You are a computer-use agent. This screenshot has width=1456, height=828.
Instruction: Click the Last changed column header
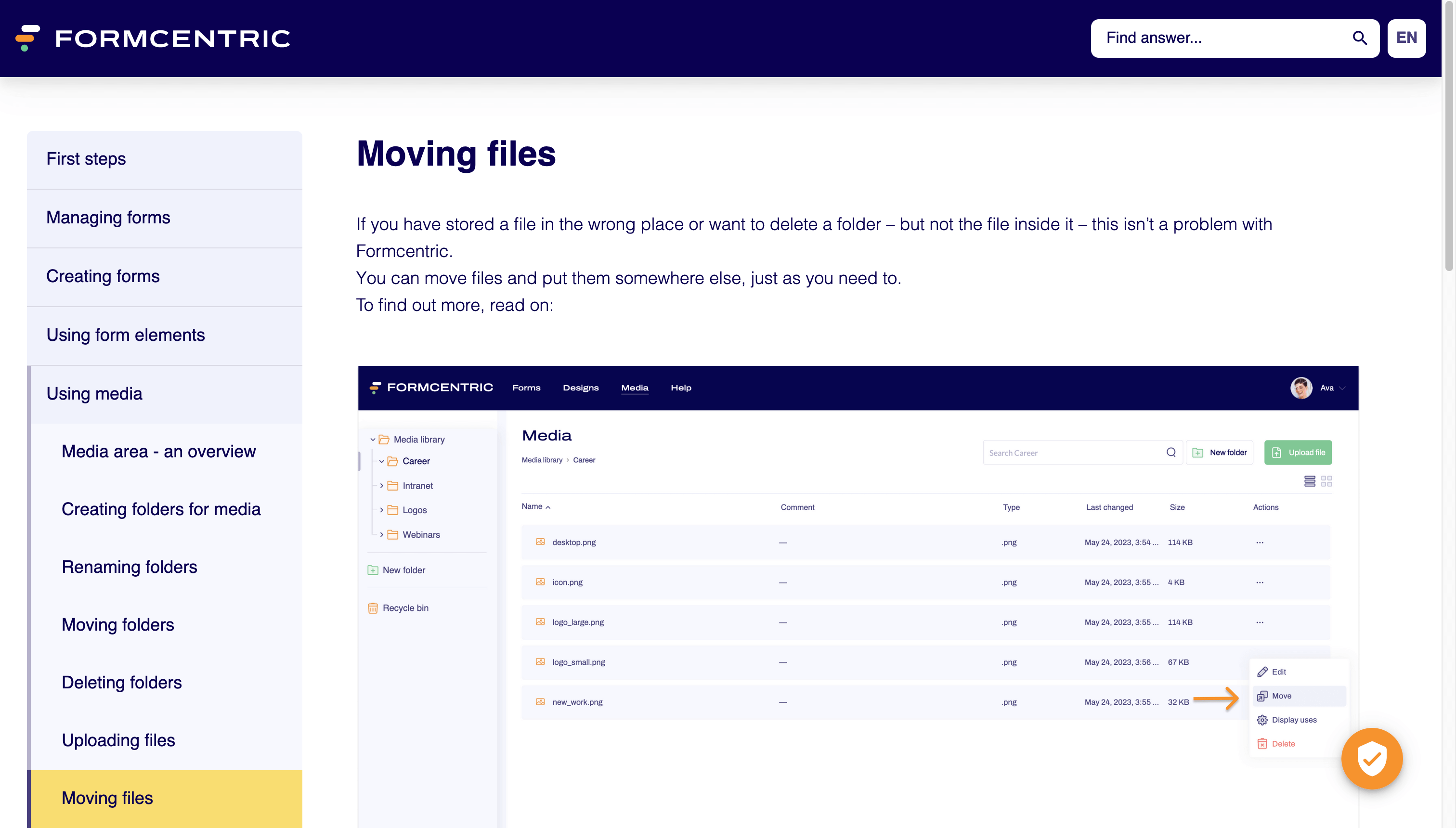coord(1110,507)
